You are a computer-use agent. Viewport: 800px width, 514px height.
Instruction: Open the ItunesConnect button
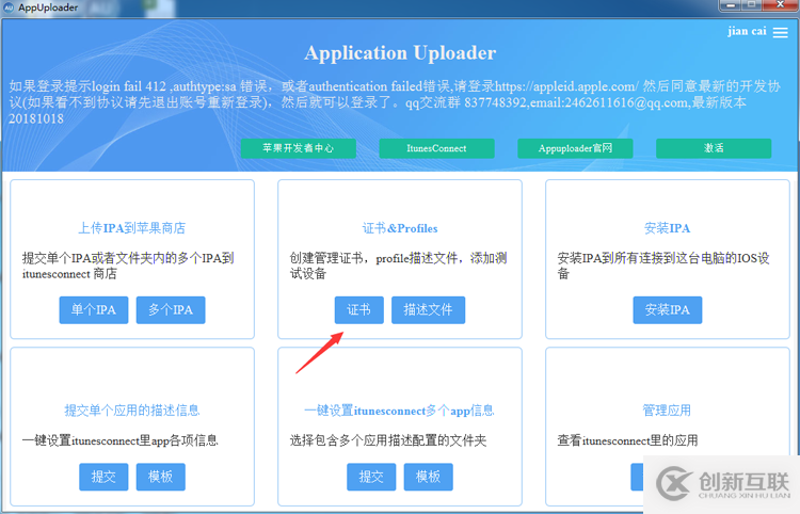pos(436,148)
